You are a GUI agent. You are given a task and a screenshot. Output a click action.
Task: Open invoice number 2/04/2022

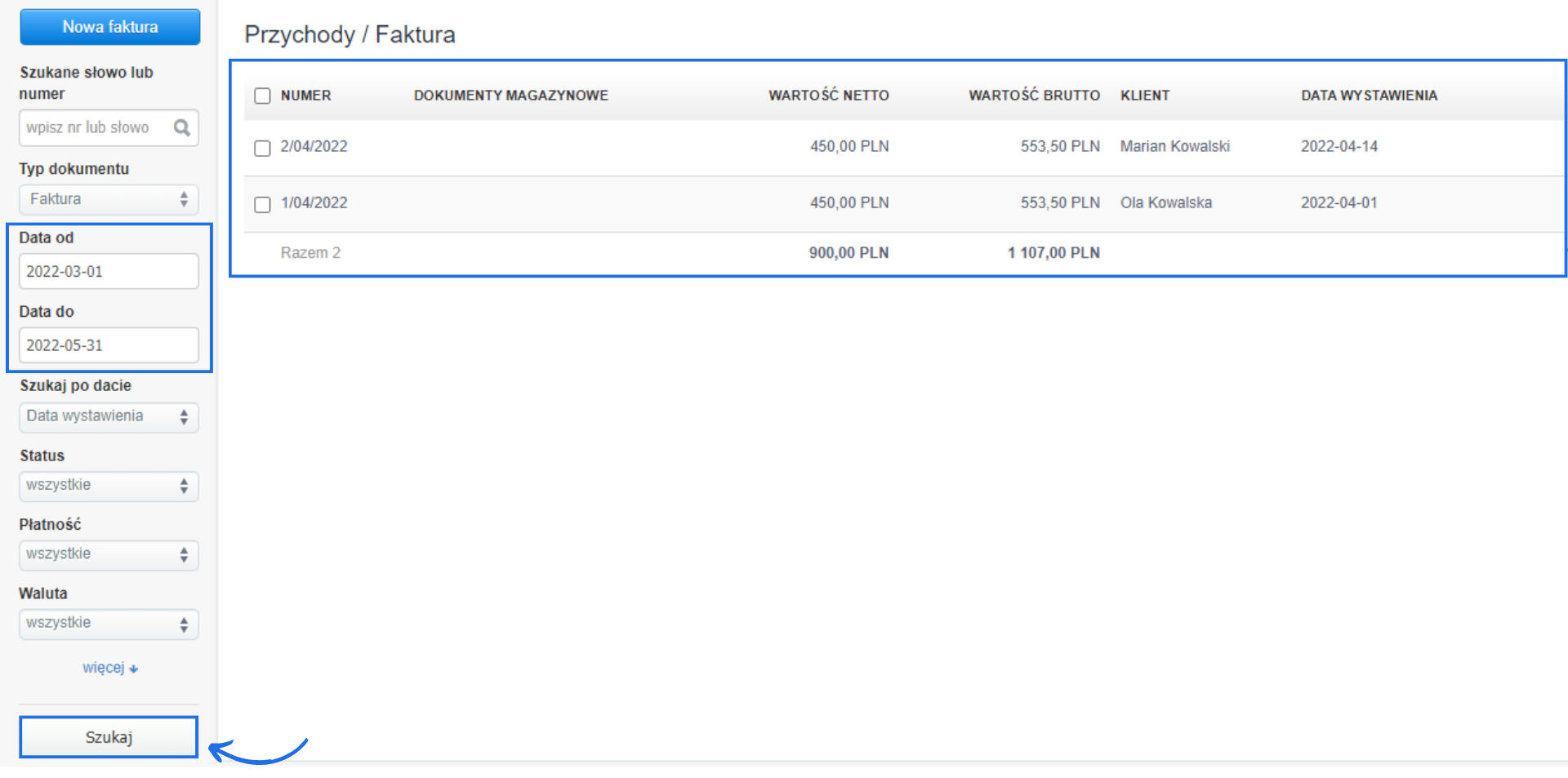314,147
